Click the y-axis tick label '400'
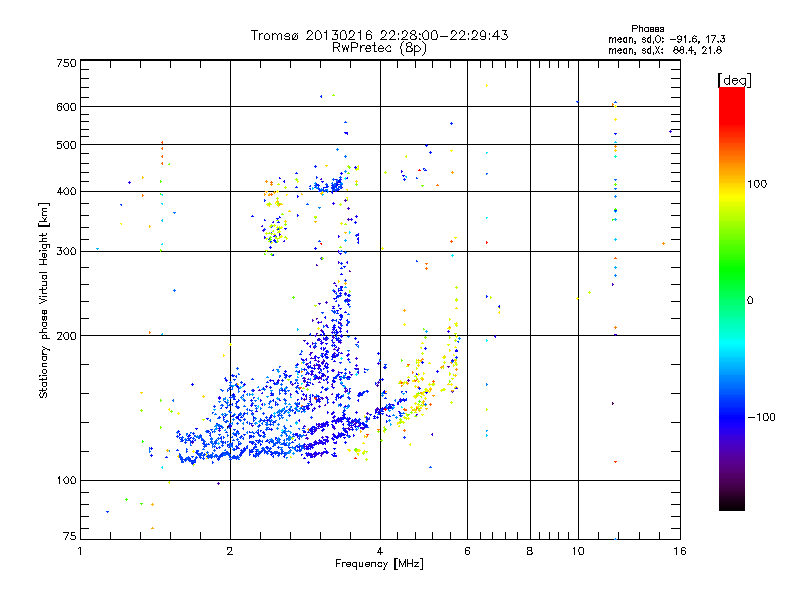This screenshot has width=800, height=600. (66, 191)
